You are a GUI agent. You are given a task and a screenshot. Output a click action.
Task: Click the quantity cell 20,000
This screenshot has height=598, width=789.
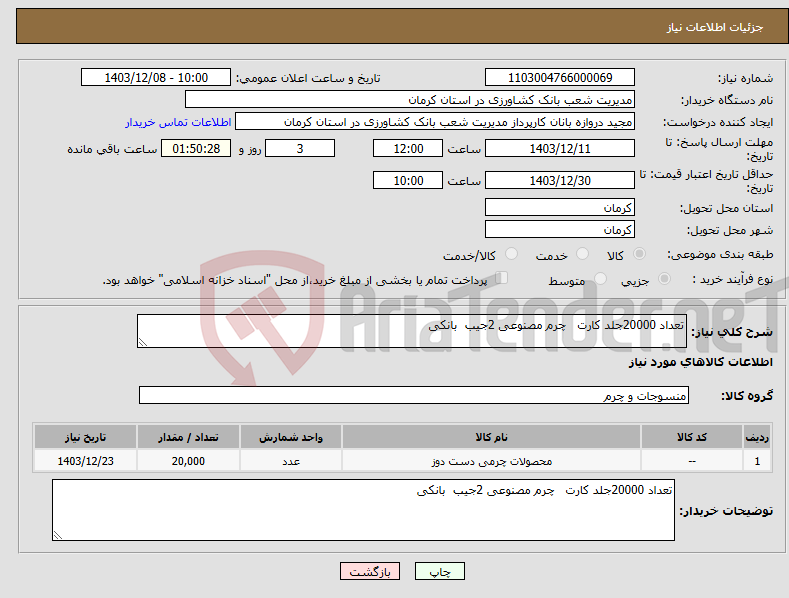188,461
